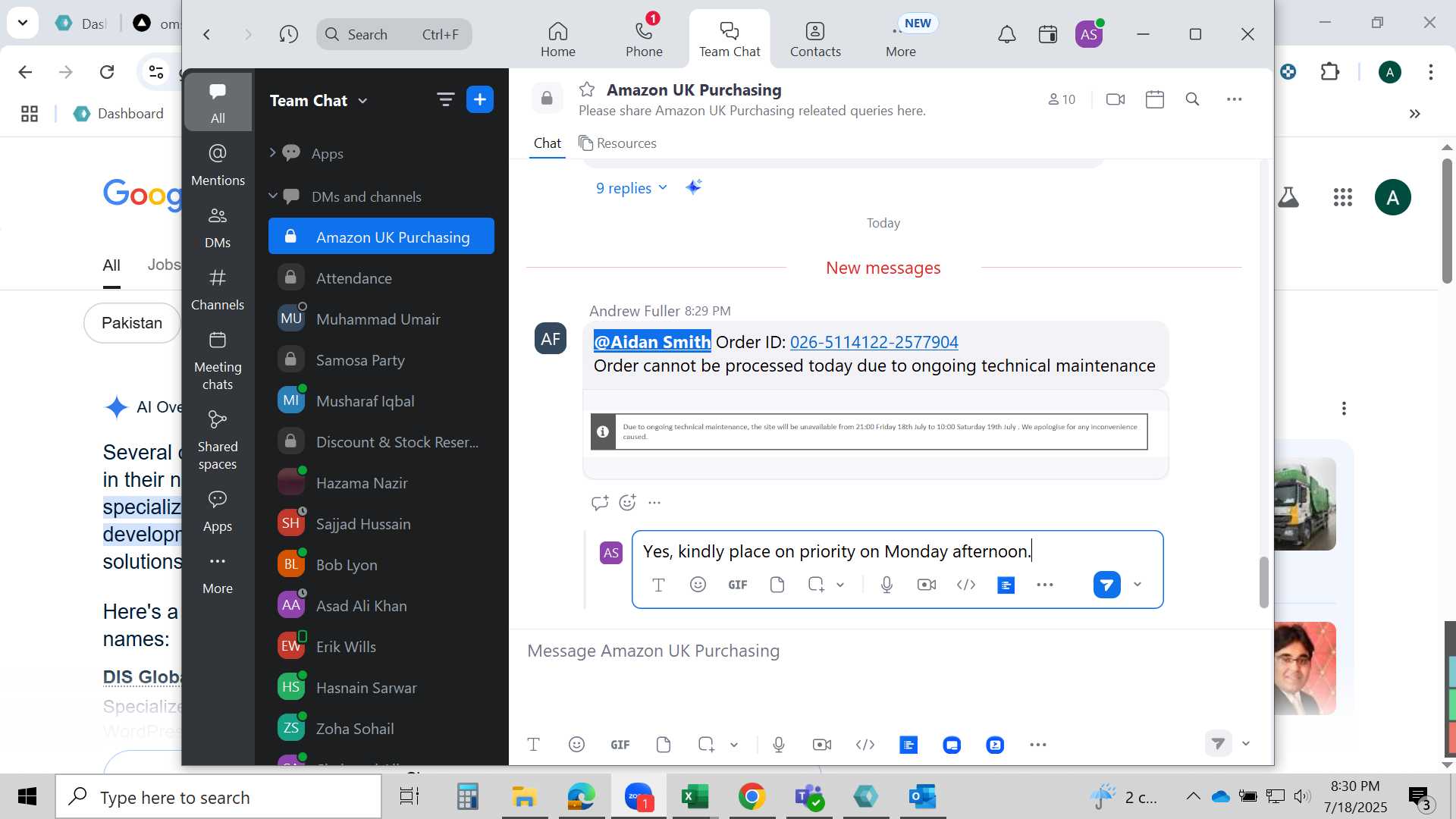Viewport: 1456px width, 819px height.
Task: Open chat with Bob Lyon
Action: coord(381,565)
